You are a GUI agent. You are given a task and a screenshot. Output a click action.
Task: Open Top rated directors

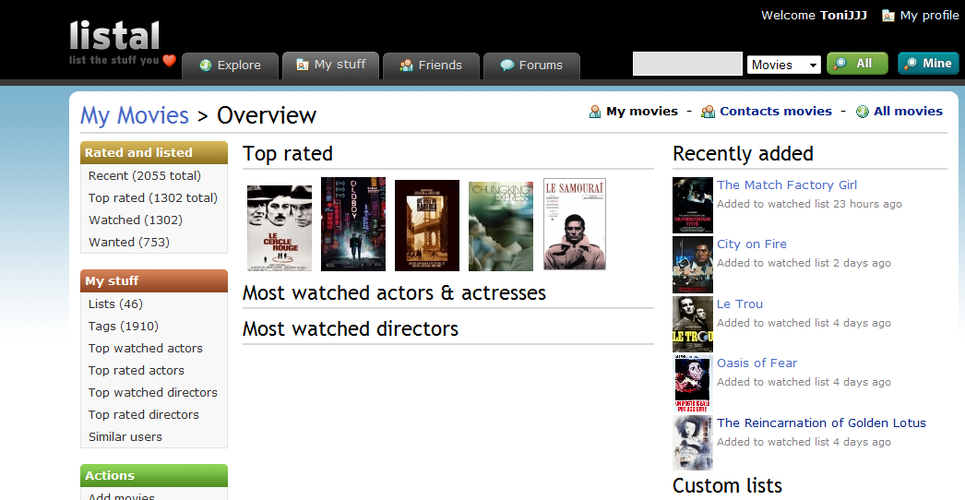tap(143, 414)
